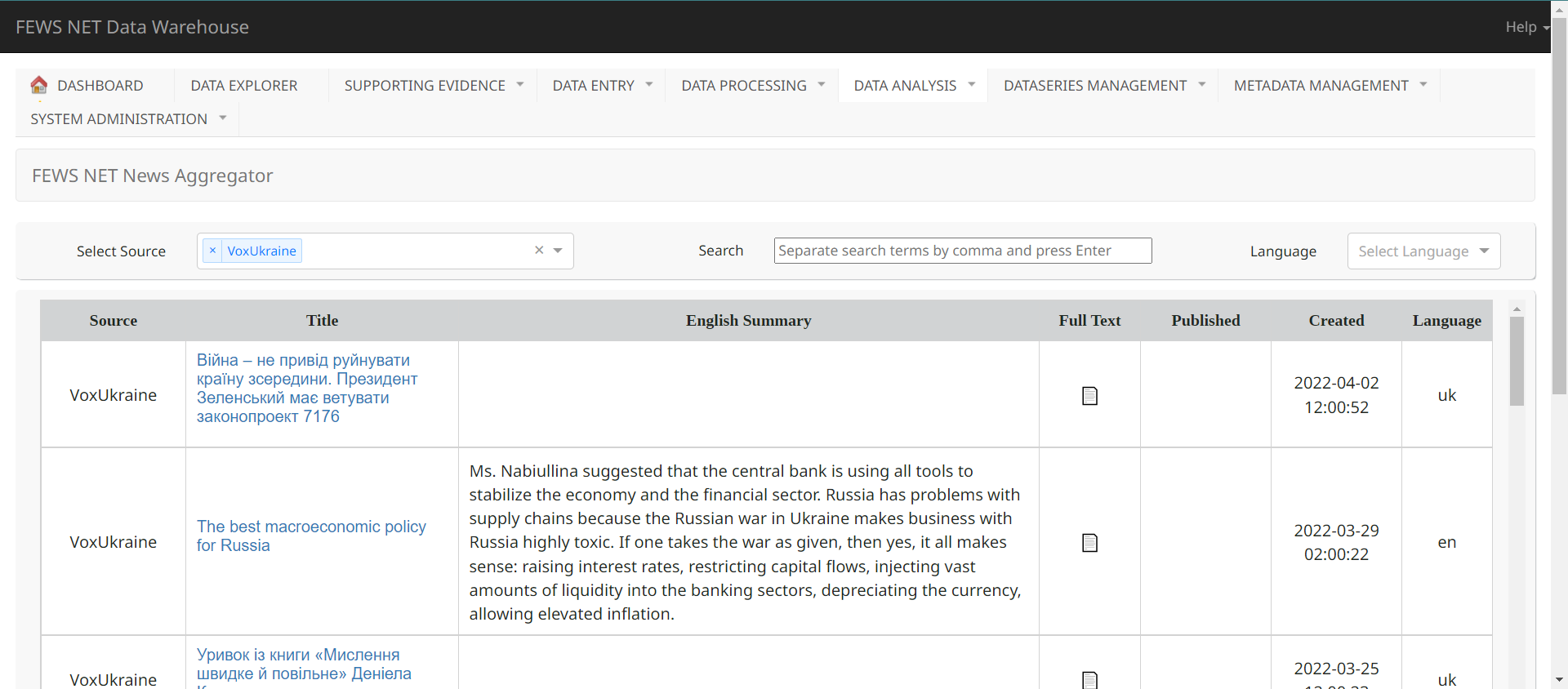Open the Data Entry menu
This screenshot has width=1568, height=689.
pos(602,86)
